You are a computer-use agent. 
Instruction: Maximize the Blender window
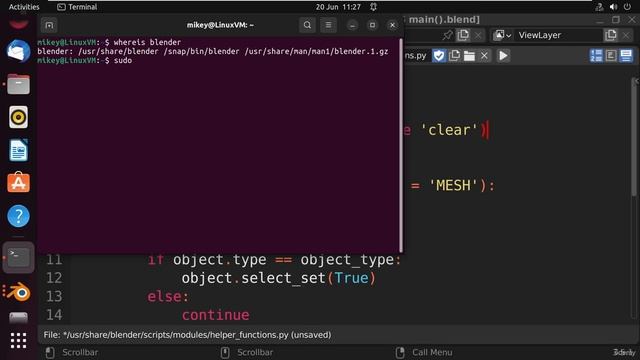pos(616,20)
